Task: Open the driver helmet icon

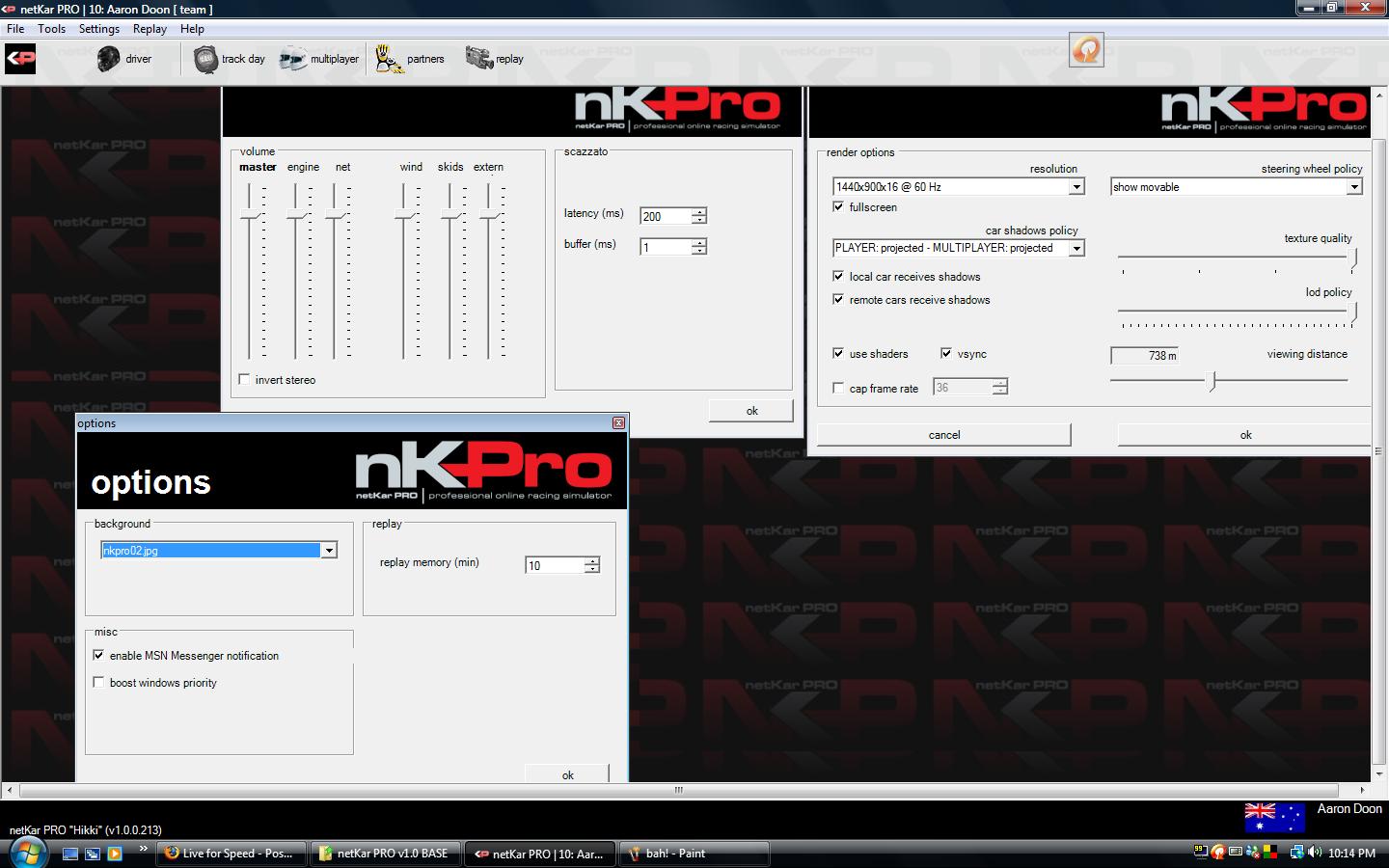Action: tap(108, 59)
